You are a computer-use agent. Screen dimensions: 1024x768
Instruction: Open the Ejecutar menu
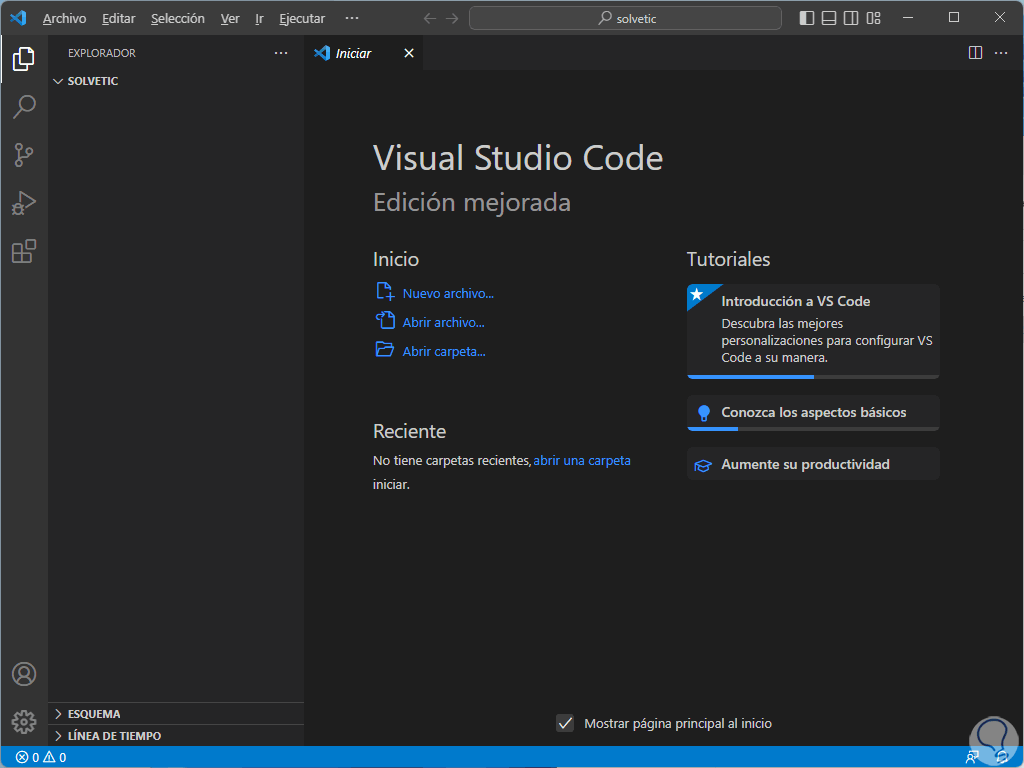302,18
